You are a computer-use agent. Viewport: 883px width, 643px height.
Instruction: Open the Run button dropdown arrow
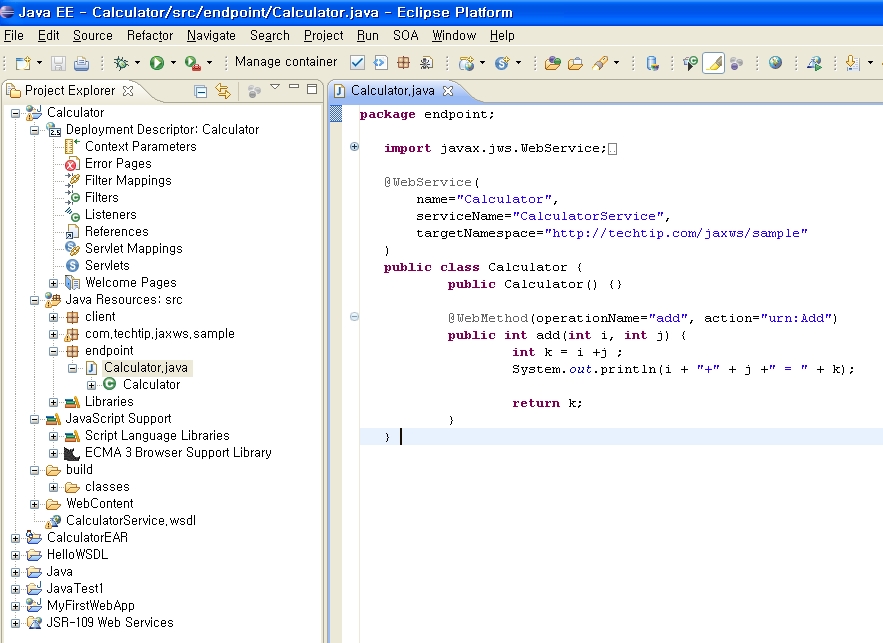(x=172, y=63)
